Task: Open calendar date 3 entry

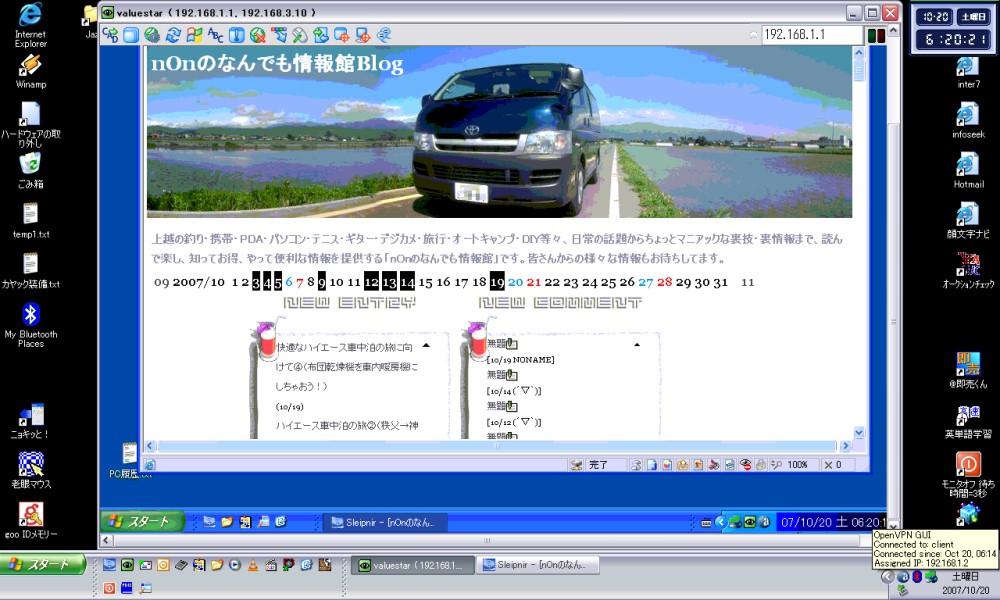Action: click(256, 281)
